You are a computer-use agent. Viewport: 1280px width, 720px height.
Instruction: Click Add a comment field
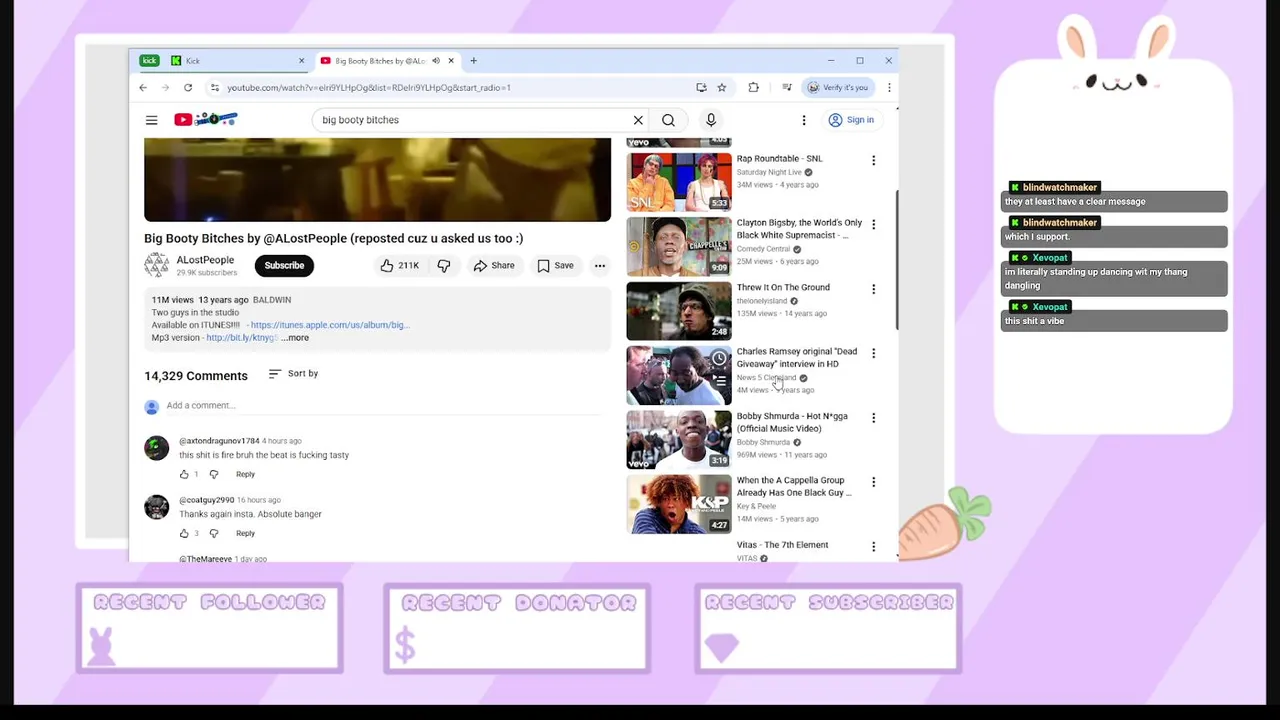point(383,406)
